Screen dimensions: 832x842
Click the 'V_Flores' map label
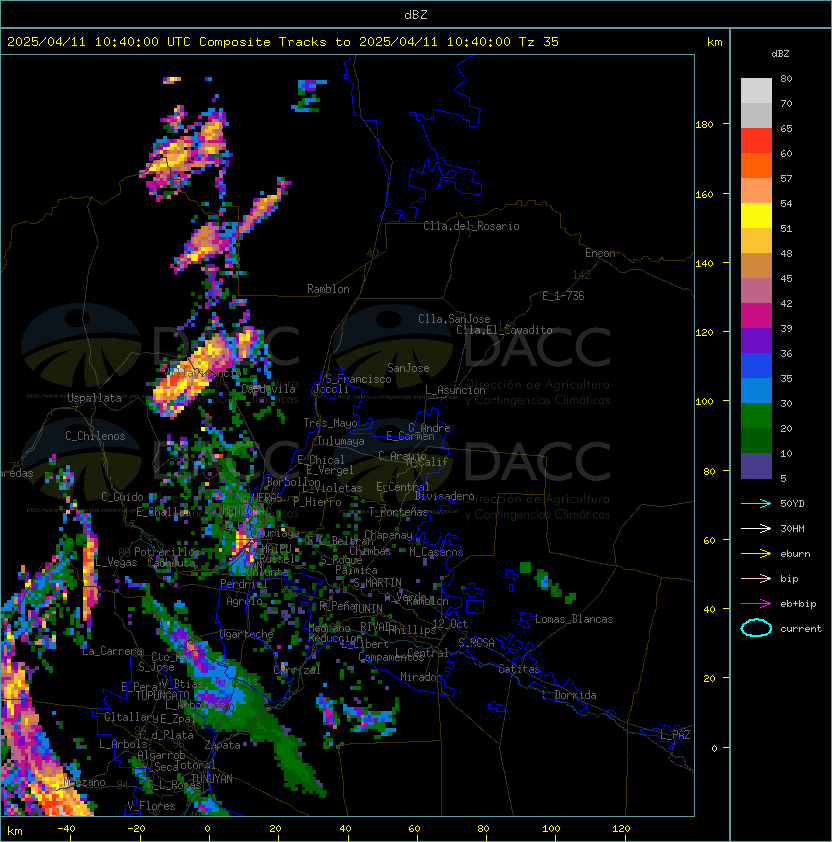[x=151, y=806]
